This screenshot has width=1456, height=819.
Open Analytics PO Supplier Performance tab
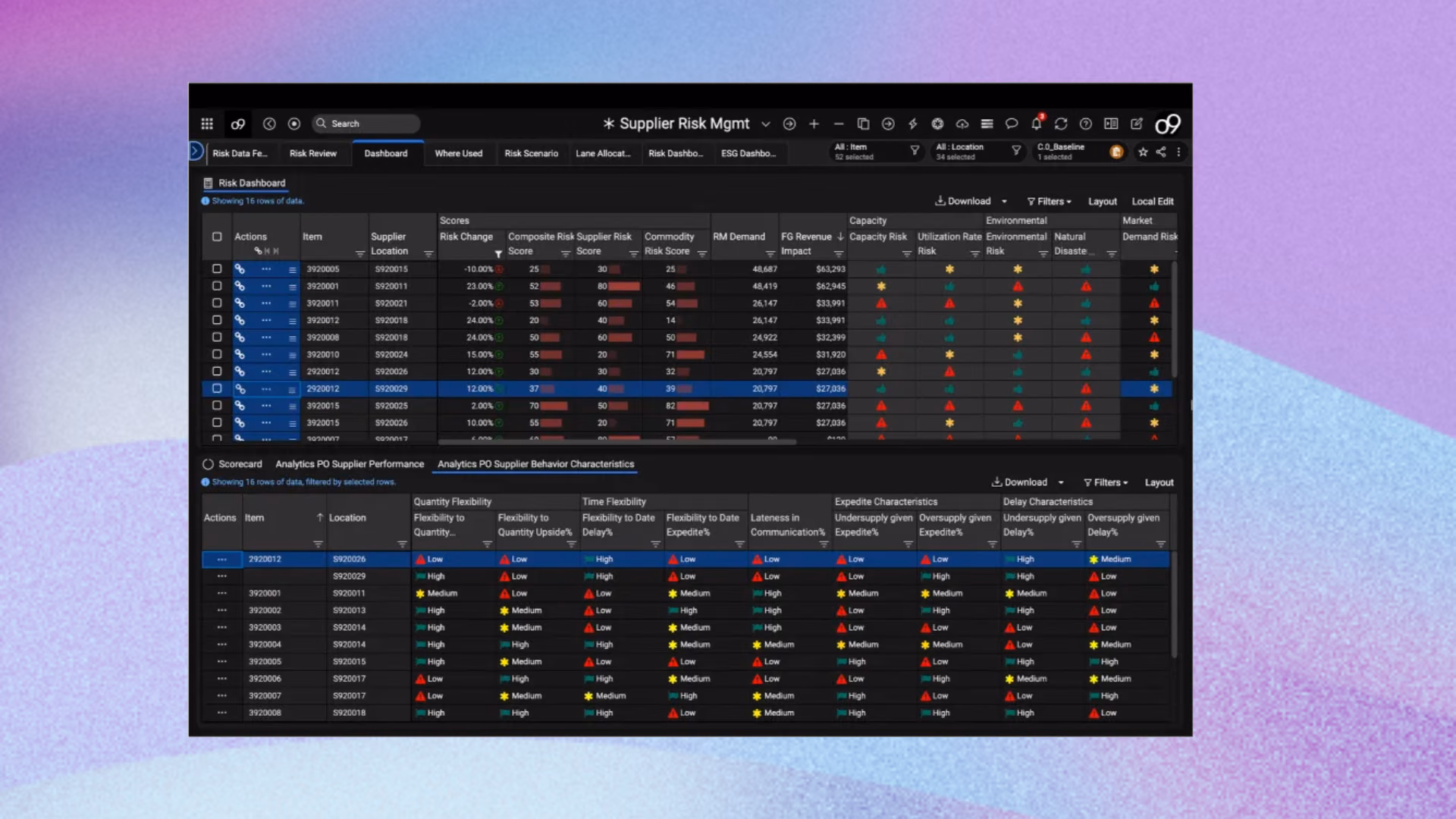(x=350, y=464)
